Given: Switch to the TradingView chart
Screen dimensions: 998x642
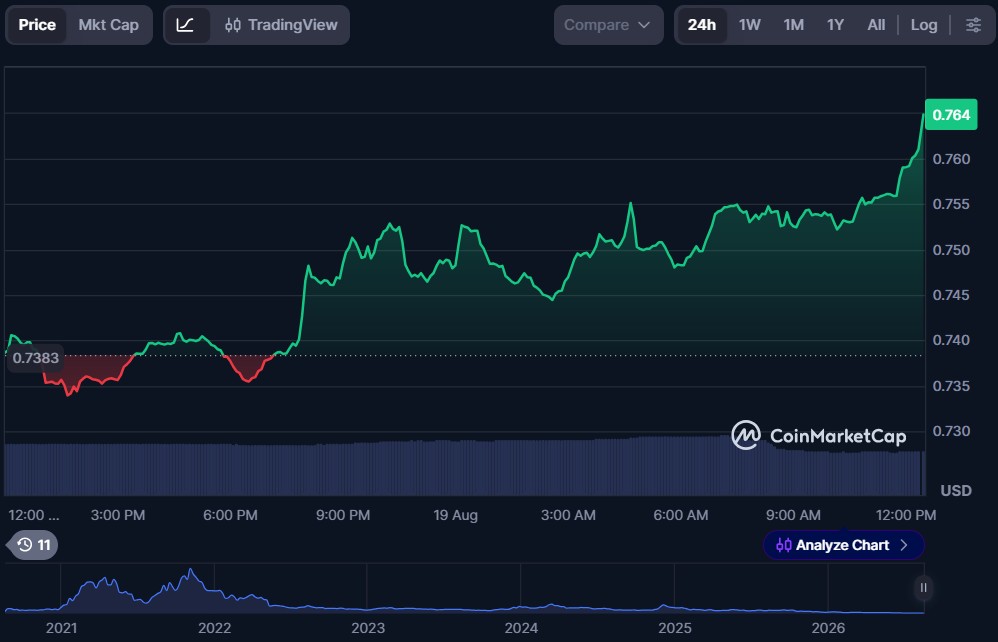Looking at the screenshot, I should point(281,25).
